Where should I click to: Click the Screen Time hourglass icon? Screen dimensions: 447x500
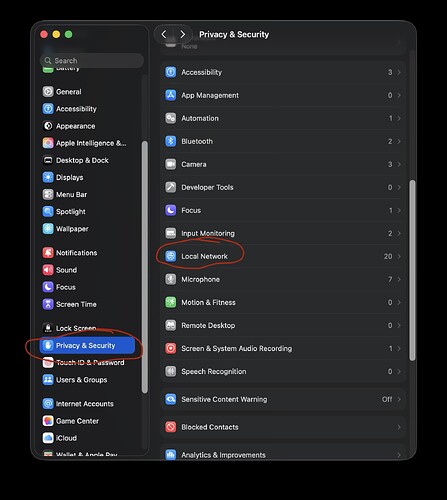(48, 304)
